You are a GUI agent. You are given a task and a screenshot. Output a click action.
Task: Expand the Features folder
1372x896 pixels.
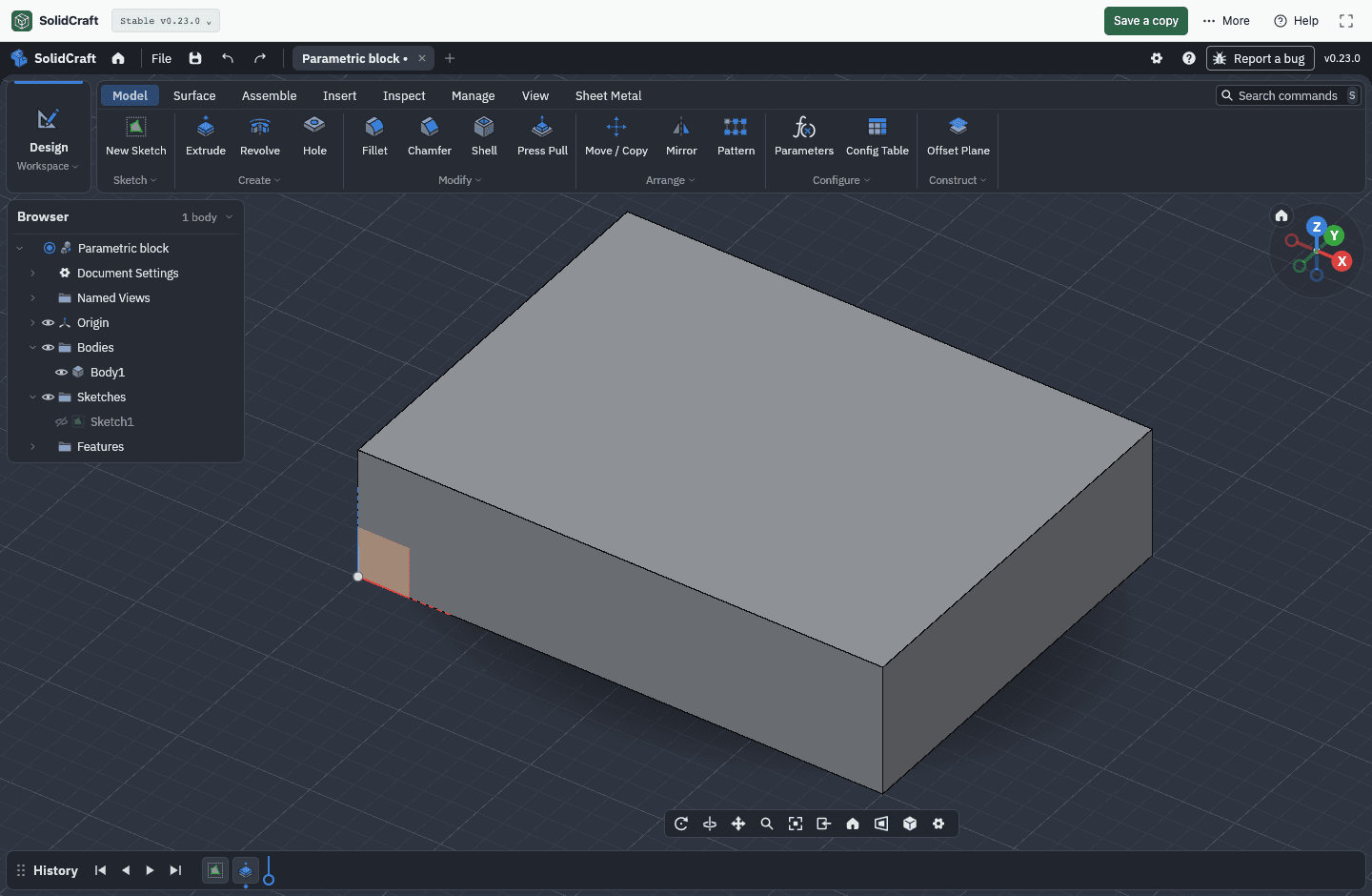(32, 447)
